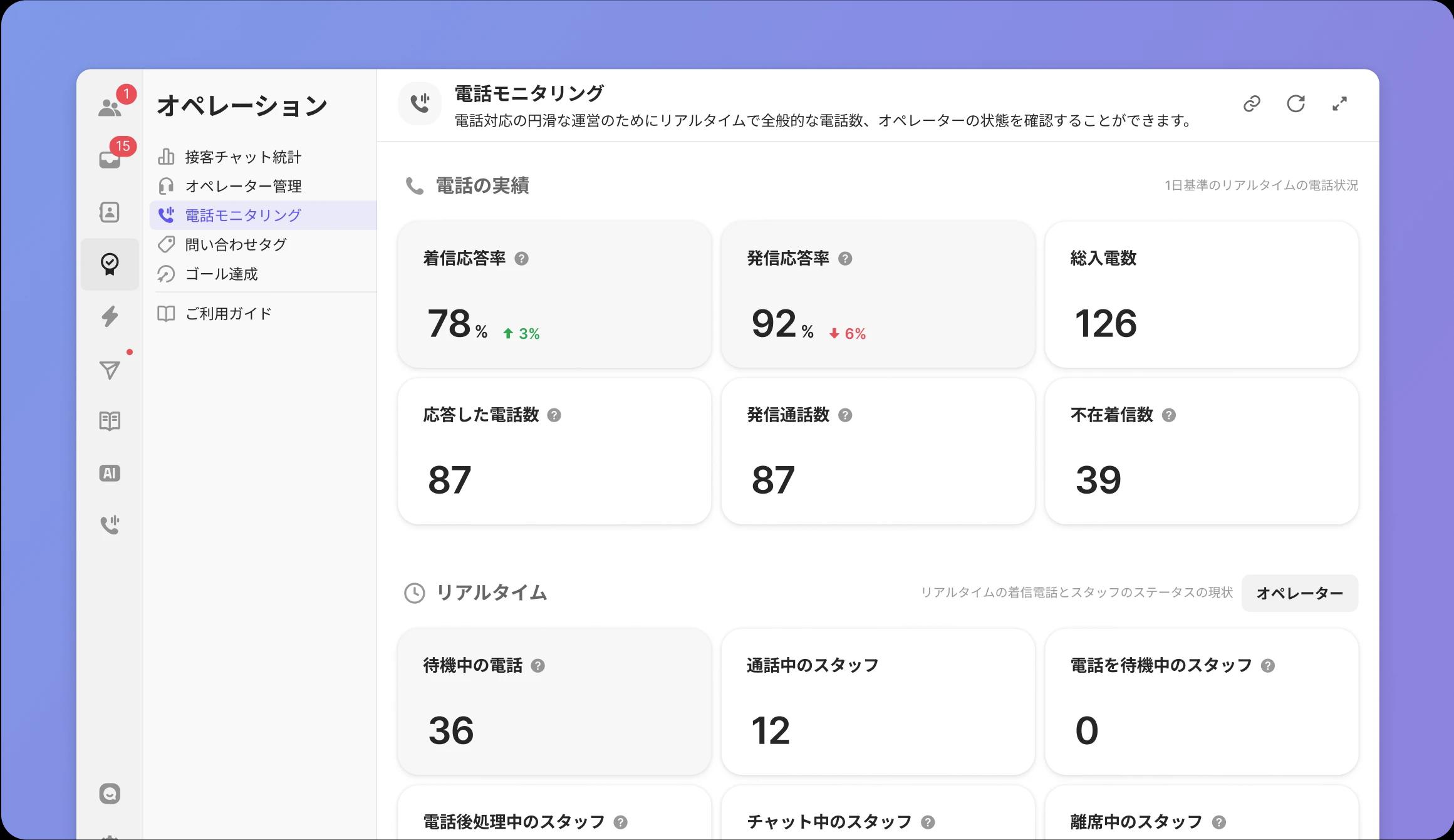
Task: Go to ゴール達成 menu item
Action: tap(221, 274)
